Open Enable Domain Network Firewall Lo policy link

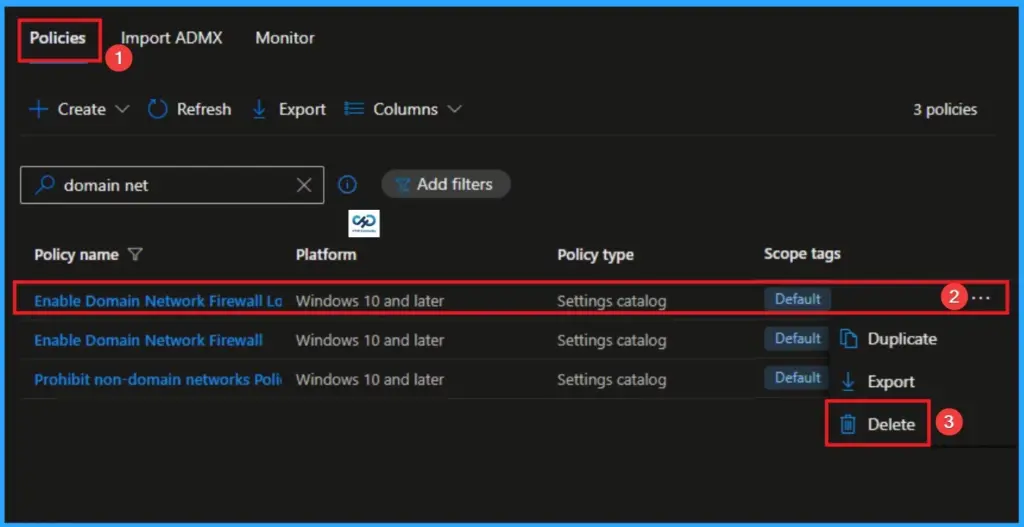point(158,300)
